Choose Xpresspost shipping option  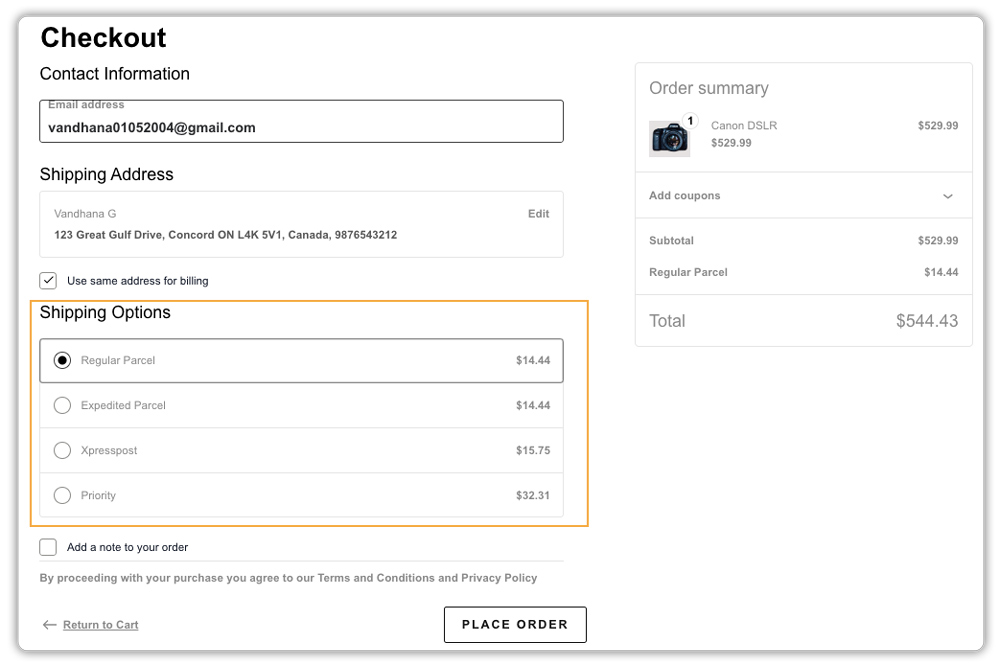62,450
